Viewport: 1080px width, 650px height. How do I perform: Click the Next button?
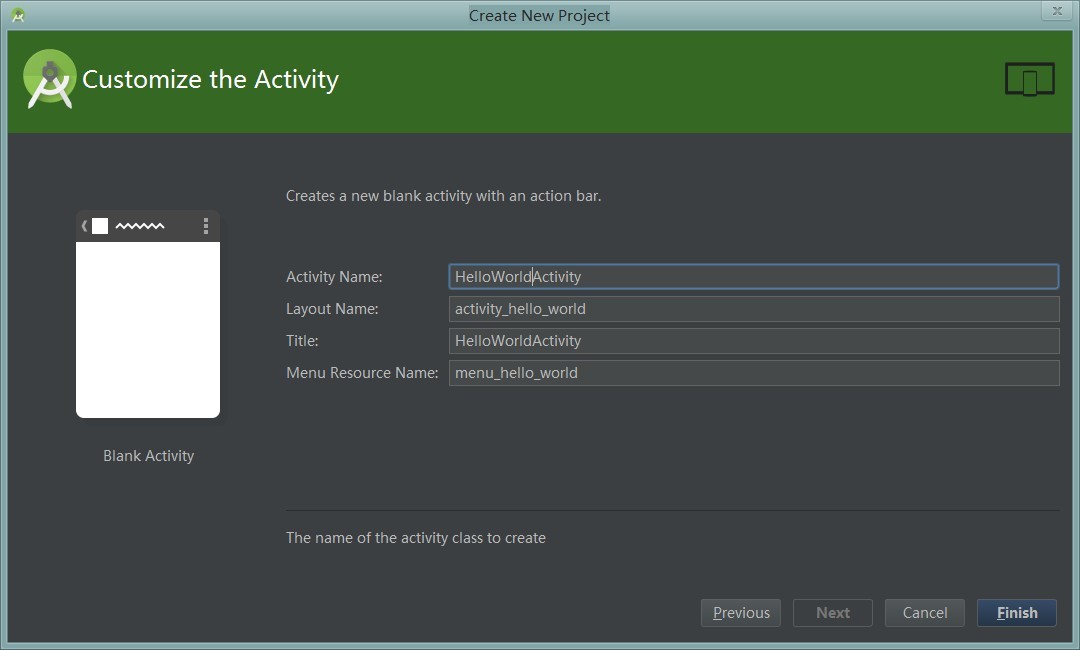click(832, 612)
